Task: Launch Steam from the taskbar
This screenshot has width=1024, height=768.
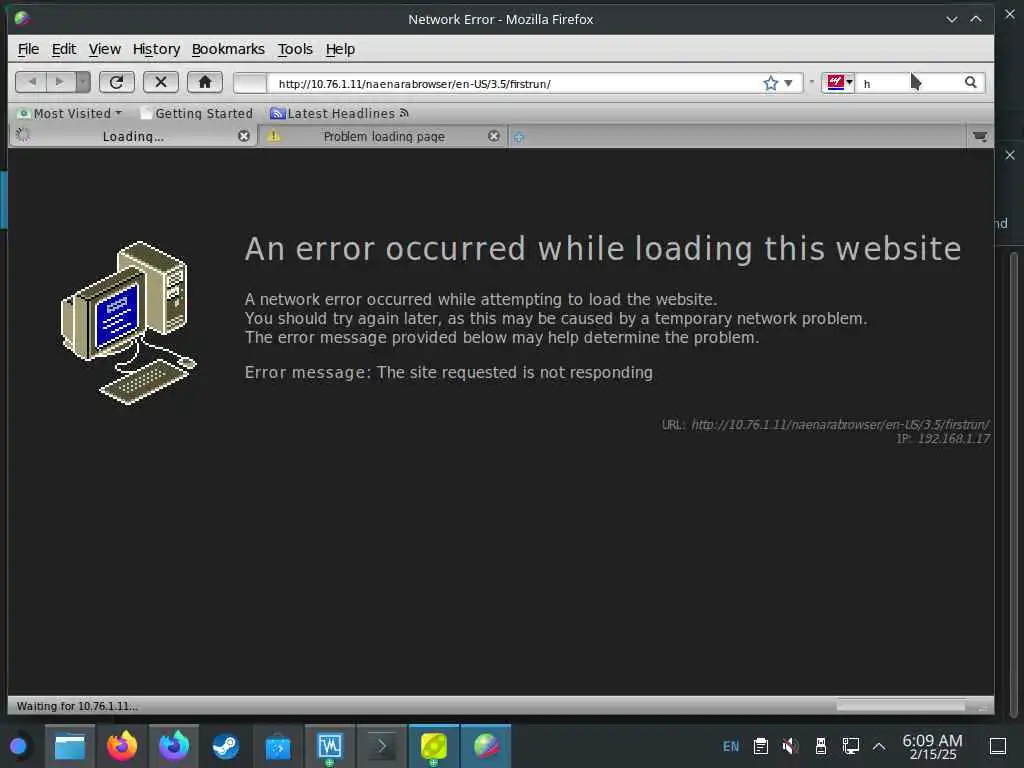Action: click(226, 746)
